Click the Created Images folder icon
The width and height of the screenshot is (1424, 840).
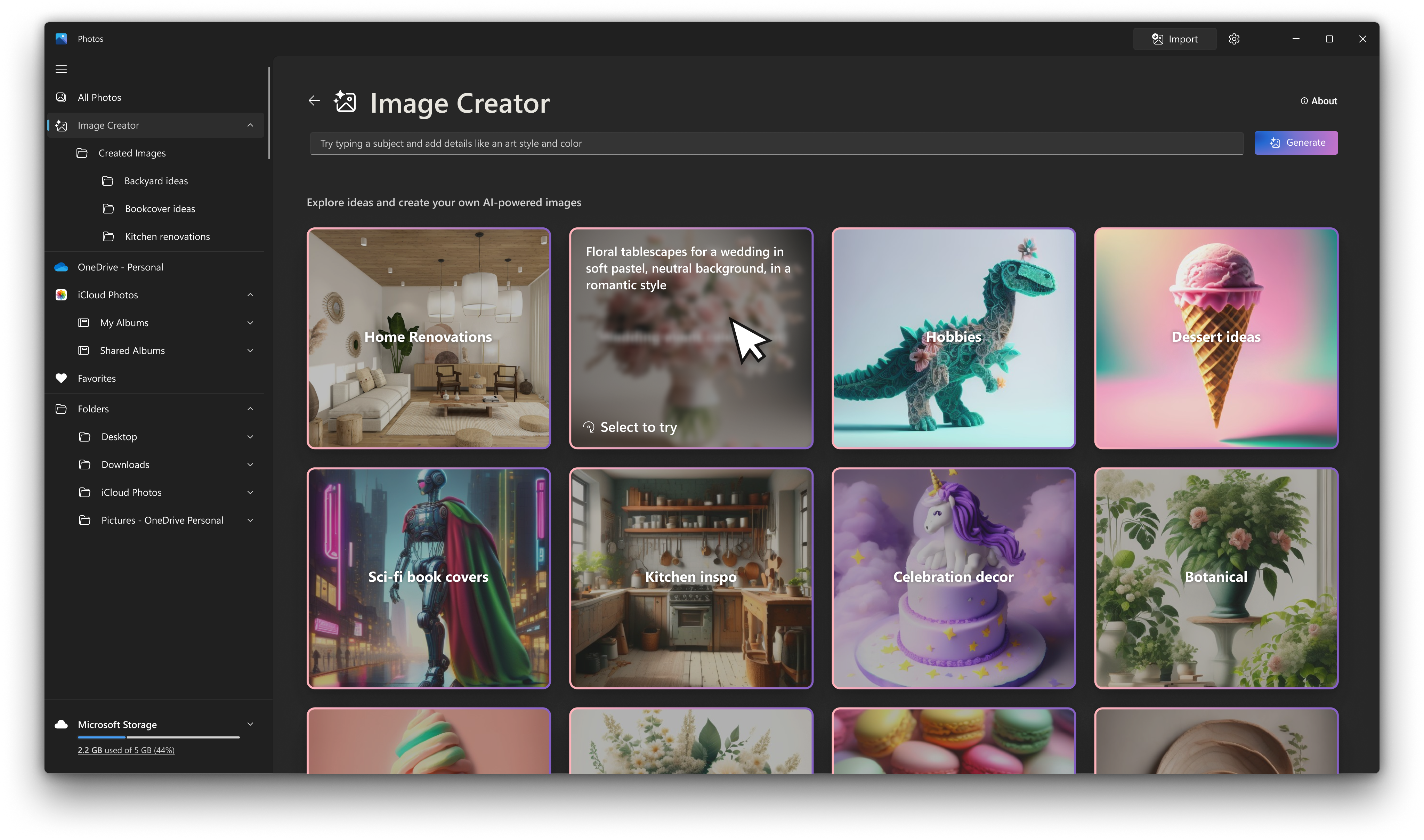[x=83, y=153]
